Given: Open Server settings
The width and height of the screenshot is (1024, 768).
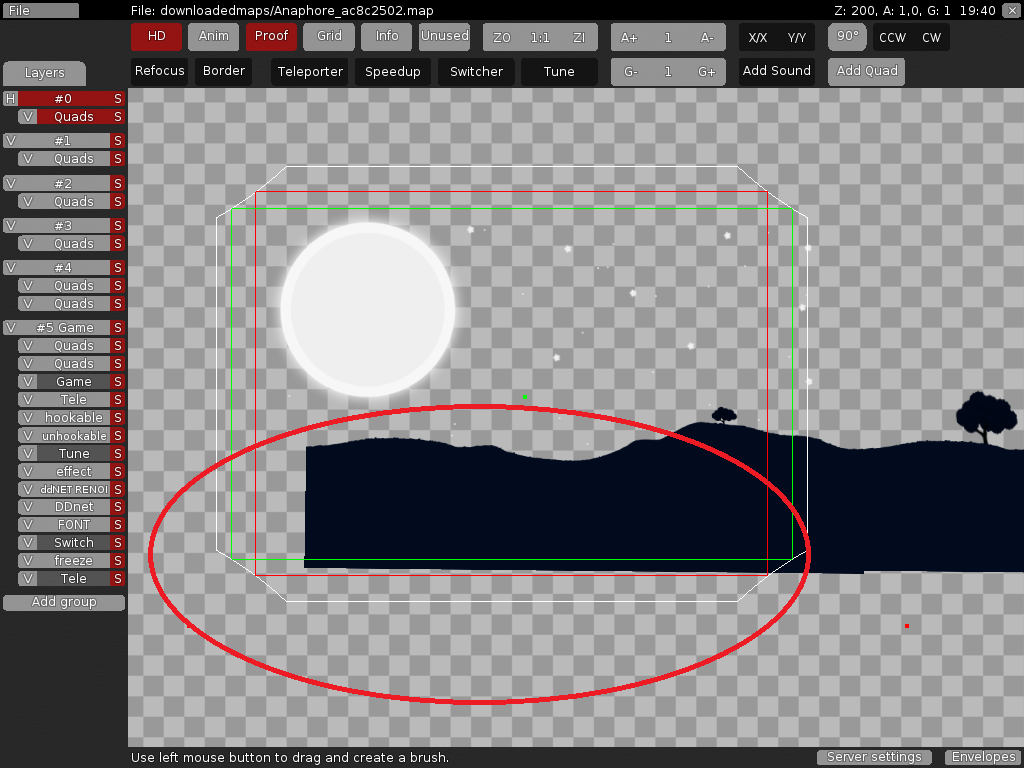Looking at the screenshot, I should [873, 757].
